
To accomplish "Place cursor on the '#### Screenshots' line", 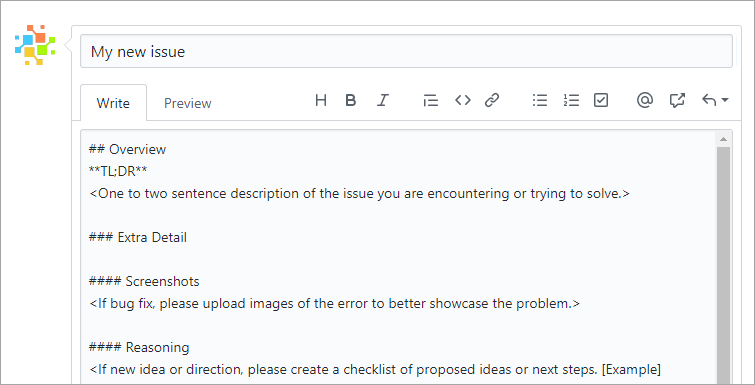I will point(144,281).
